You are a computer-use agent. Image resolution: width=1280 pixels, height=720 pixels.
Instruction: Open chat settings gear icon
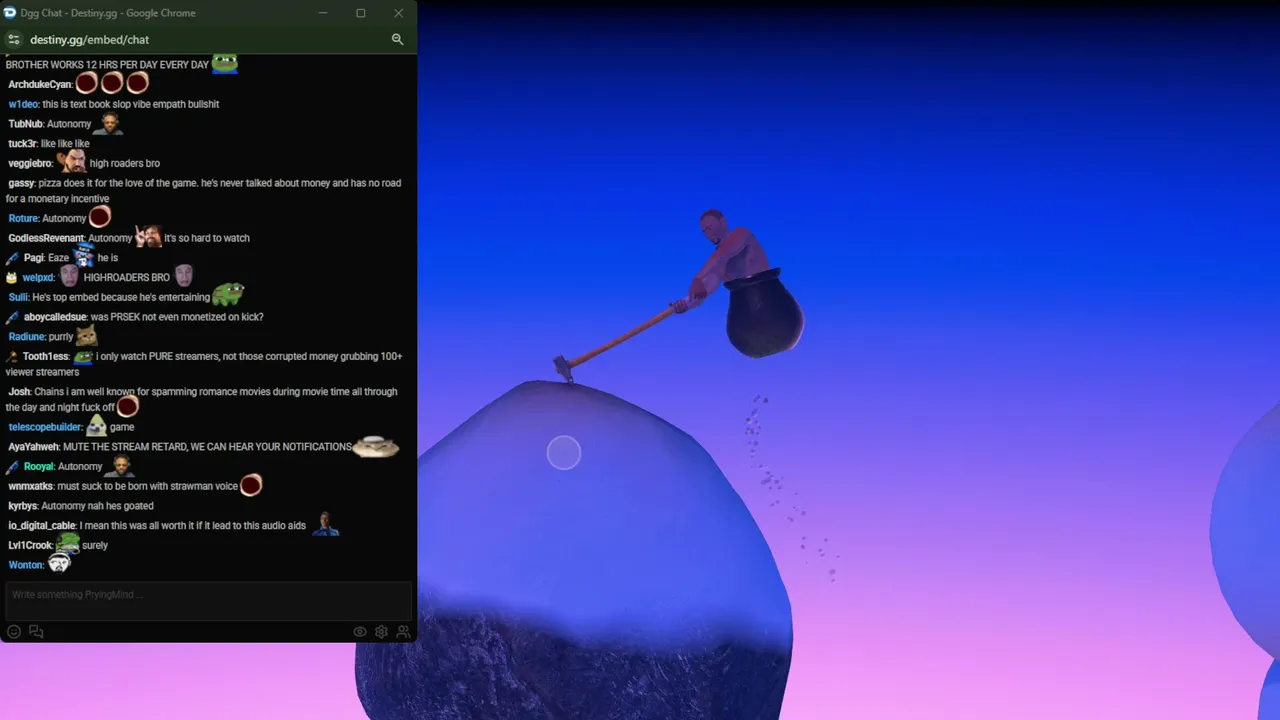[x=381, y=632]
